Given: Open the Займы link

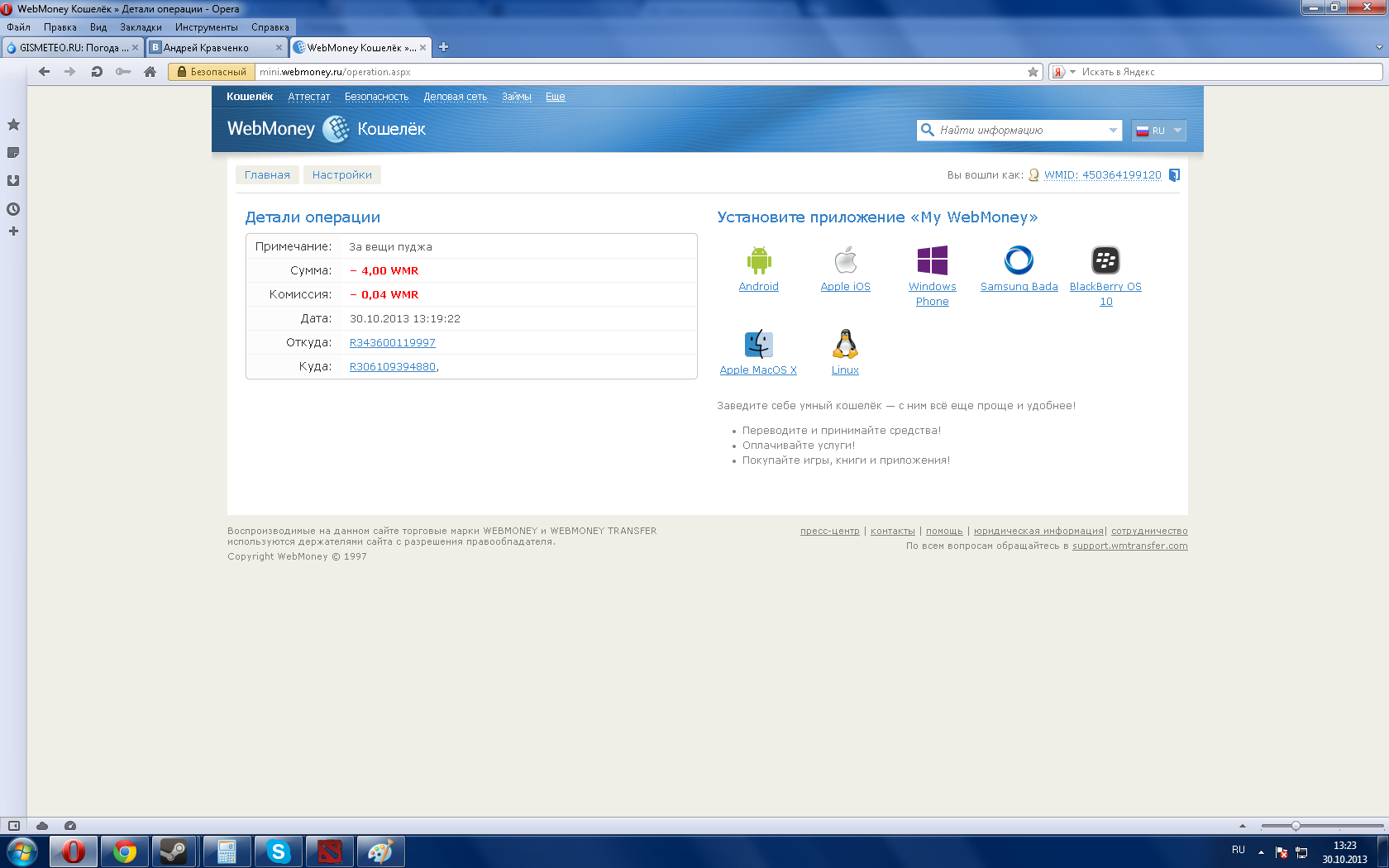Looking at the screenshot, I should coord(517,97).
